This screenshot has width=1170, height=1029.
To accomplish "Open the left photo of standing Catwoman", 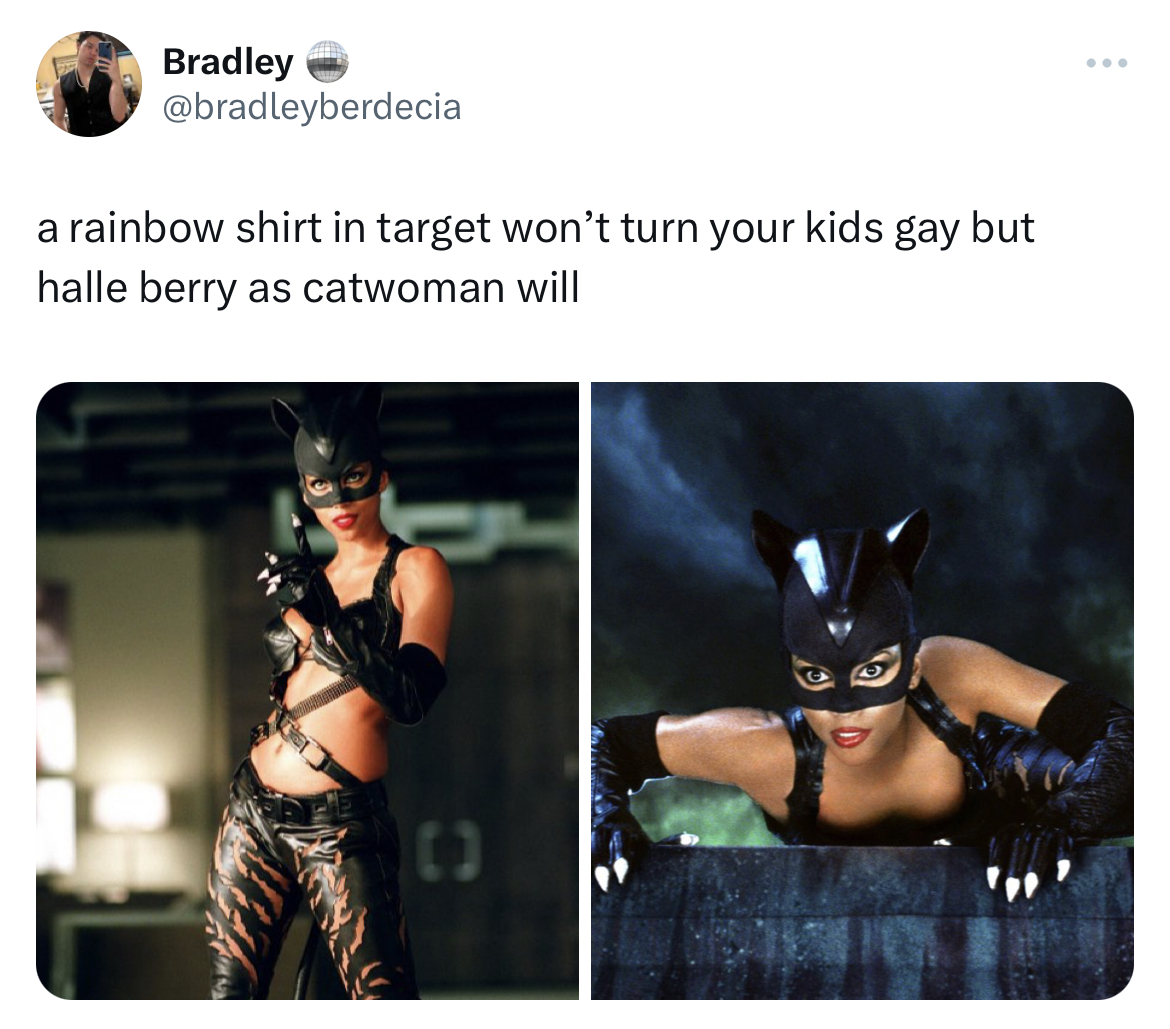I will click(307, 690).
